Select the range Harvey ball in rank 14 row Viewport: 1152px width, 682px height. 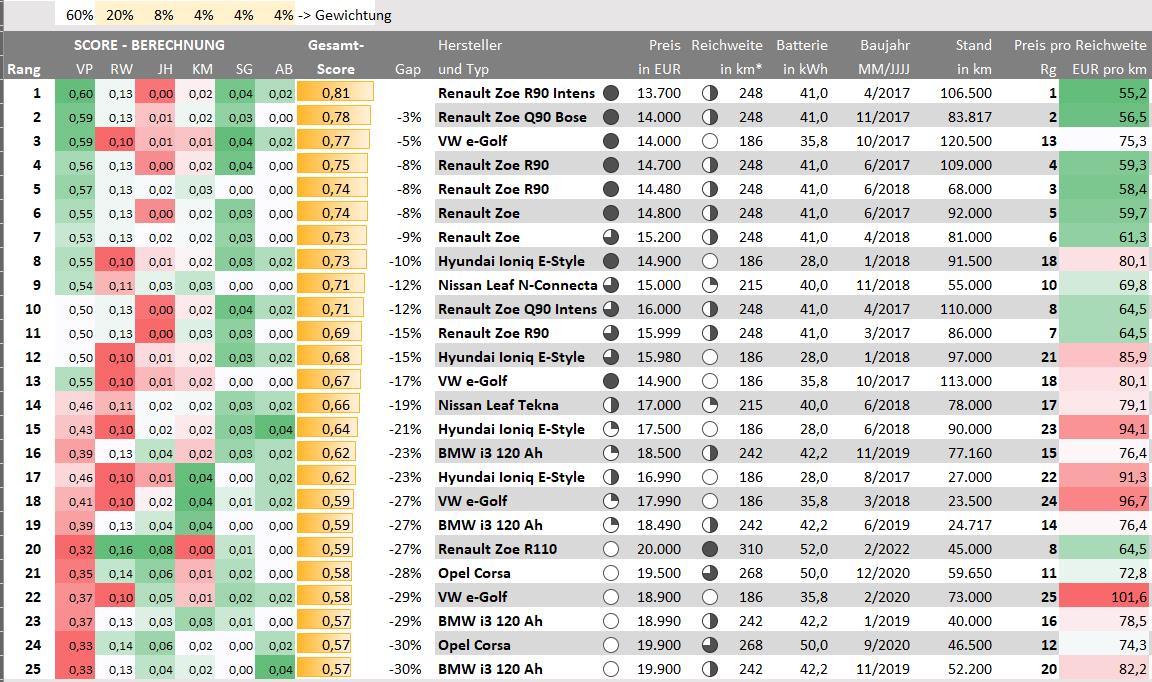pyautogui.click(x=710, y=405)
